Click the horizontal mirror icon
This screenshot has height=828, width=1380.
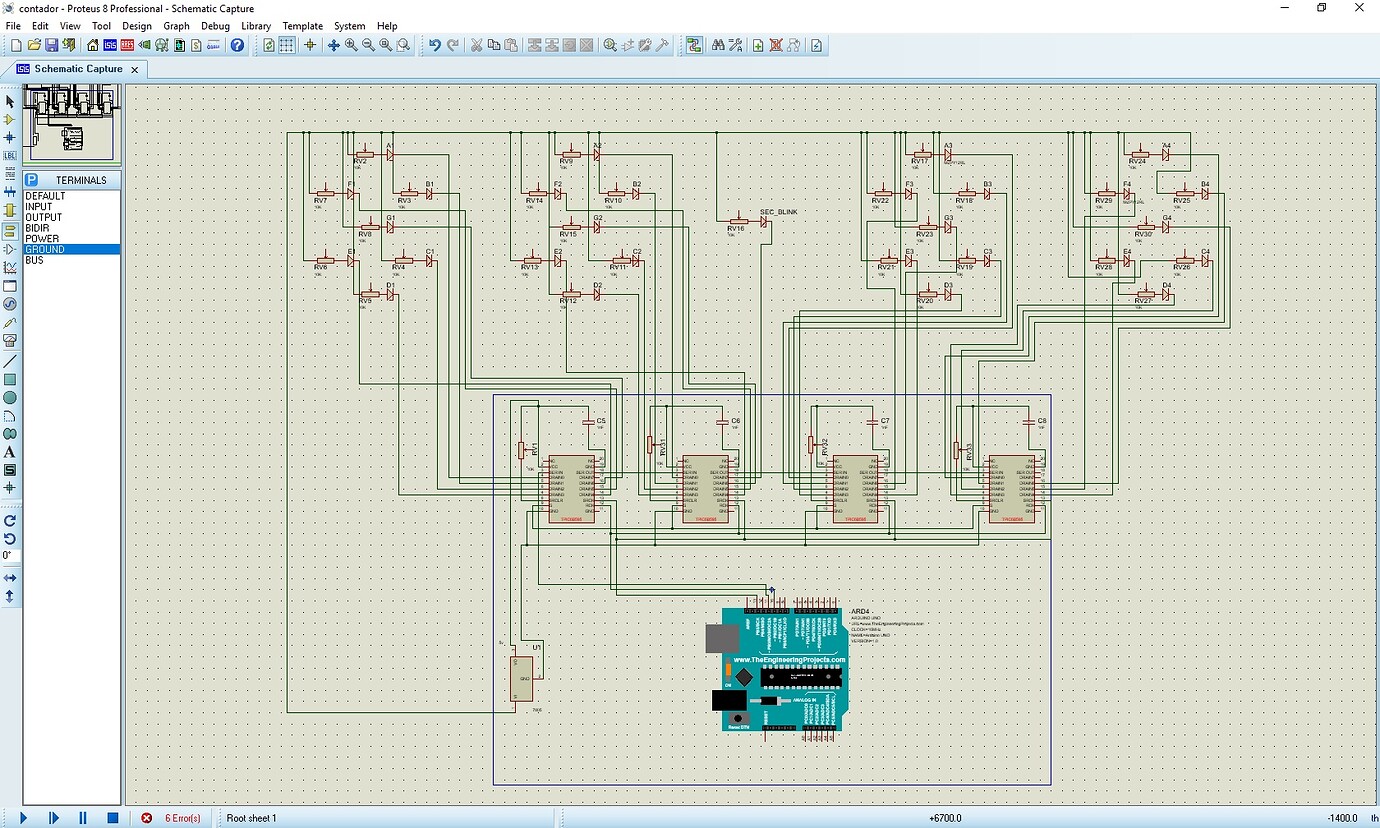pos(10,576)
